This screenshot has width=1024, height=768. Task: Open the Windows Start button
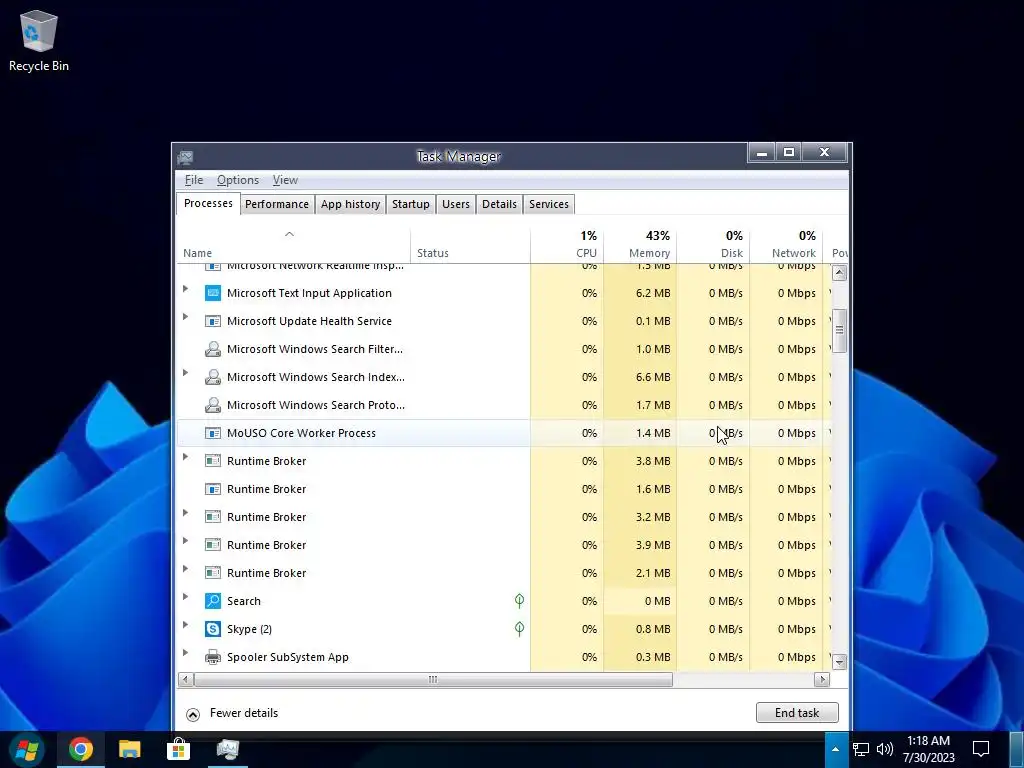point(27,749)
